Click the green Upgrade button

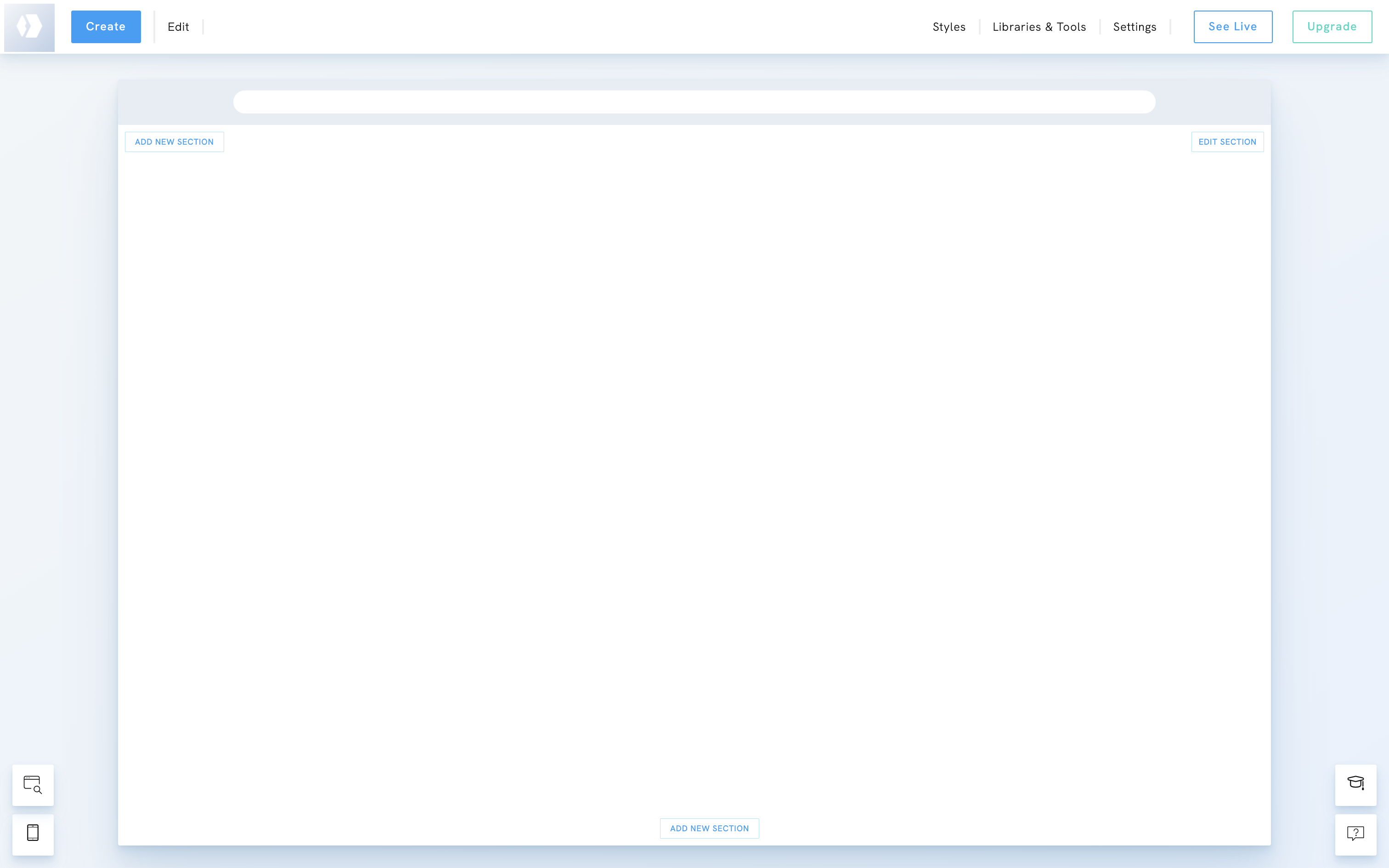(1332, 27)
